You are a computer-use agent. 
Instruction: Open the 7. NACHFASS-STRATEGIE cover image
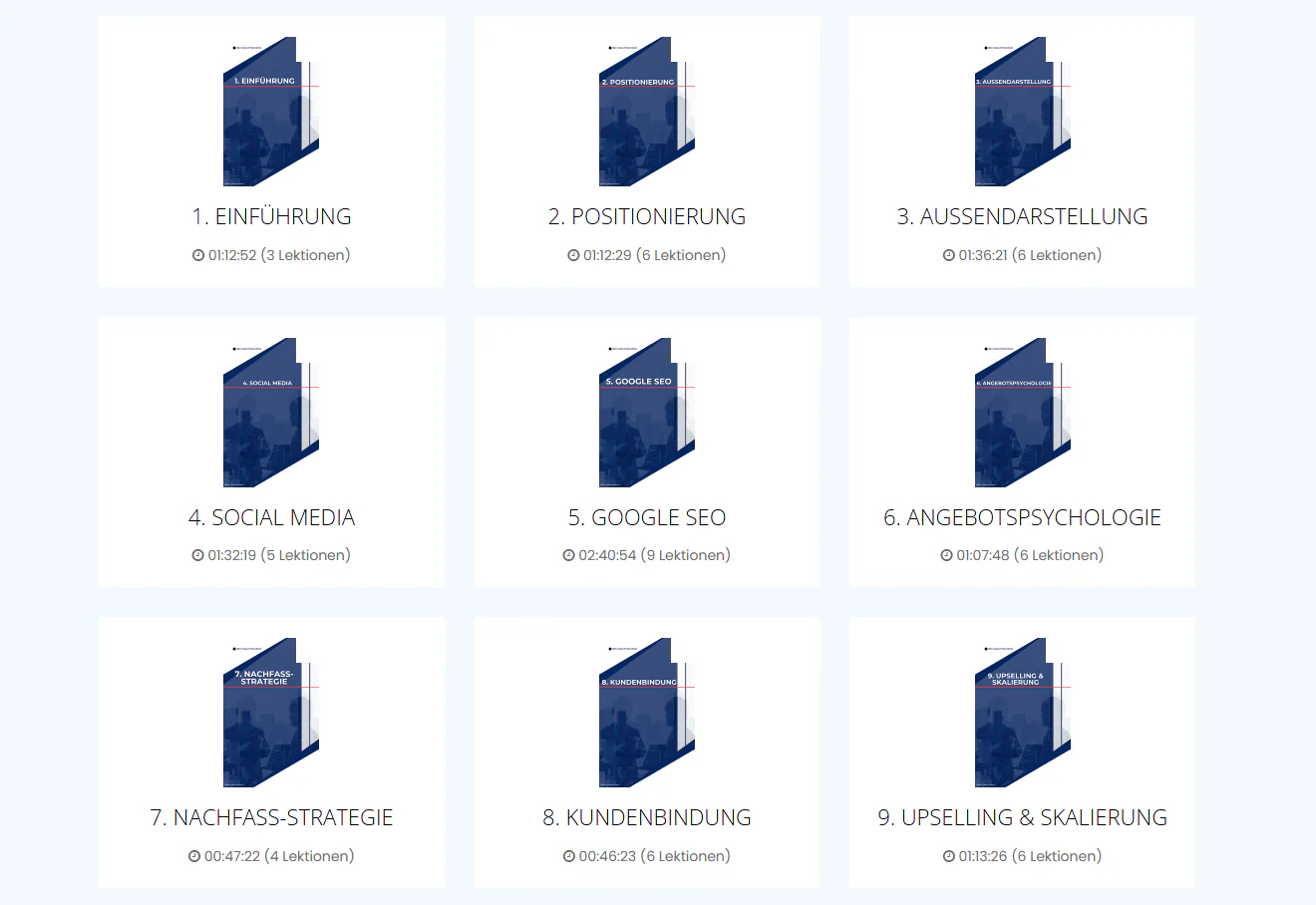(x=271, y=713)
